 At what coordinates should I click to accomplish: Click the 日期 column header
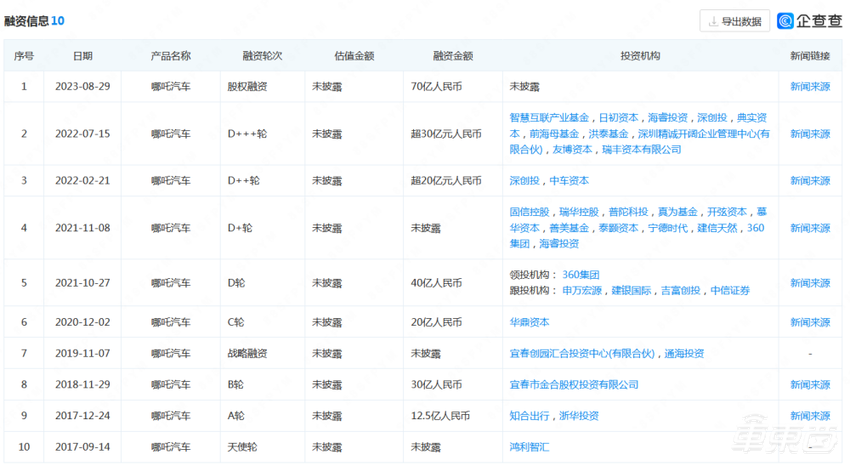pos(83,56)
